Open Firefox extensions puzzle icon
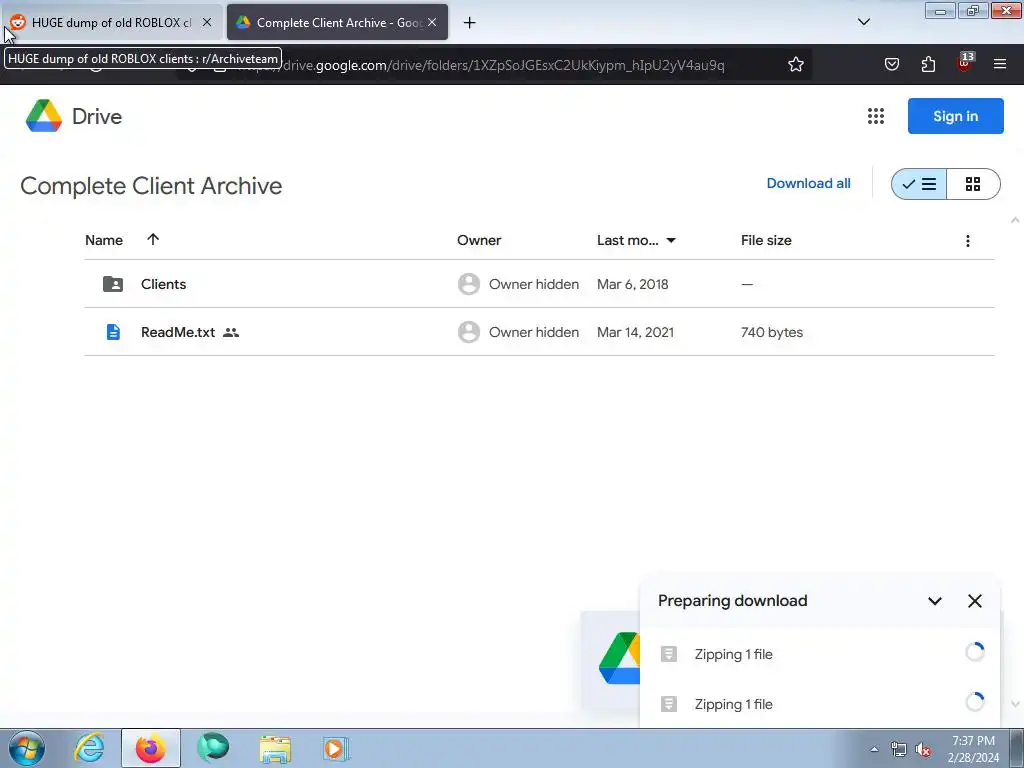This screenshot has width=1024, height=768. tap(928, 65)
